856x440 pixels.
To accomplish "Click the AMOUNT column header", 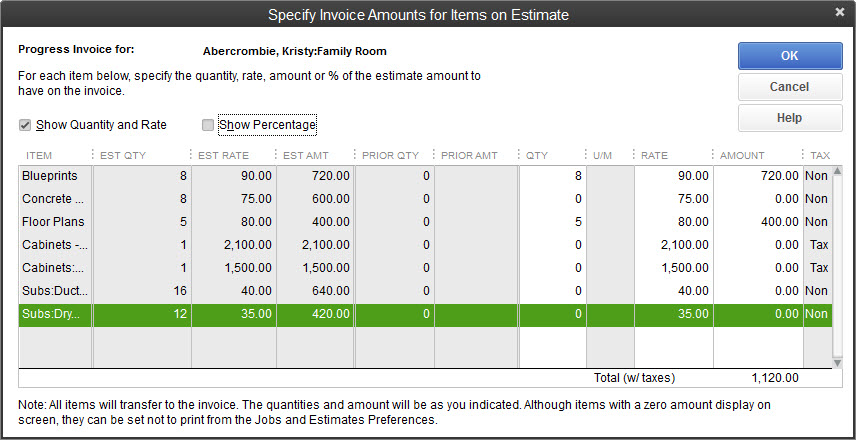I will [x=741, y=156].
